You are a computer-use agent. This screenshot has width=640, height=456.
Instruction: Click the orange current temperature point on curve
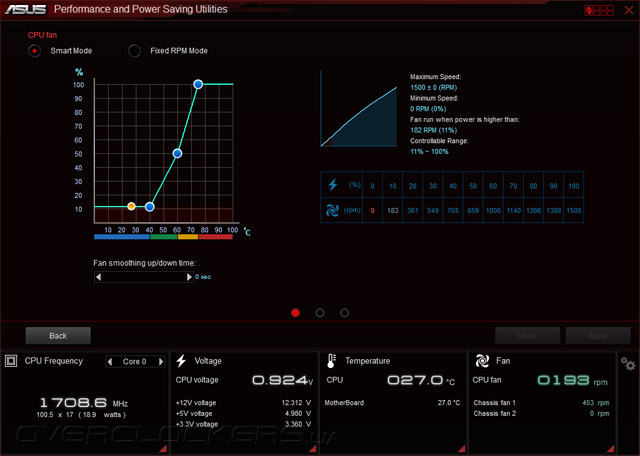131,206
